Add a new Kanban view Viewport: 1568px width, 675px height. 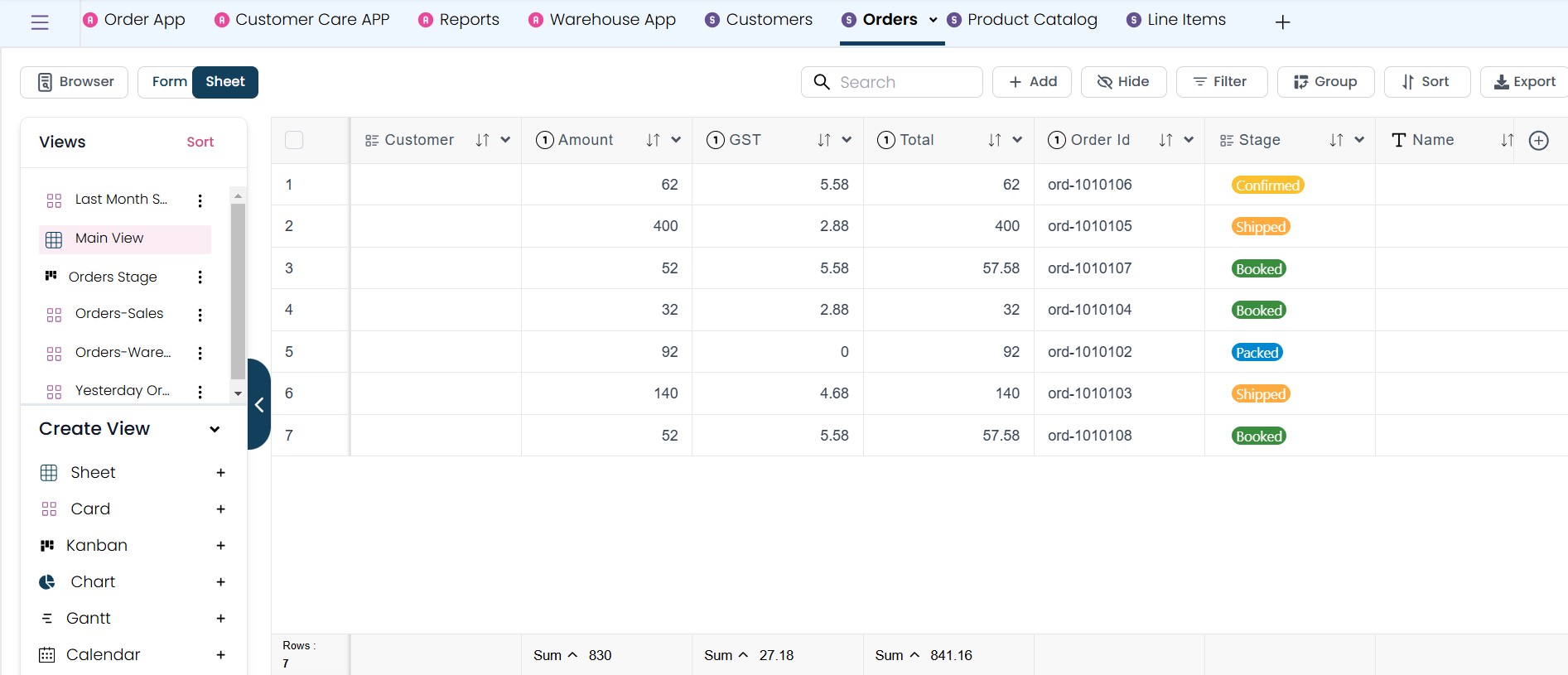[220, 546]
